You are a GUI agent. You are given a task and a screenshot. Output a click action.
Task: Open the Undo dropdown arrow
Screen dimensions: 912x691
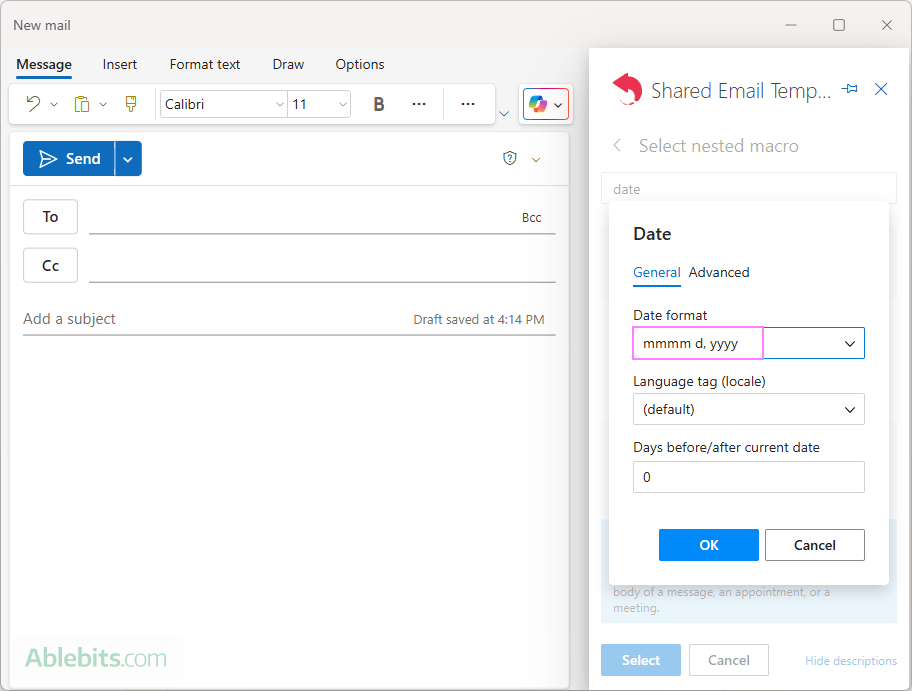54,105
